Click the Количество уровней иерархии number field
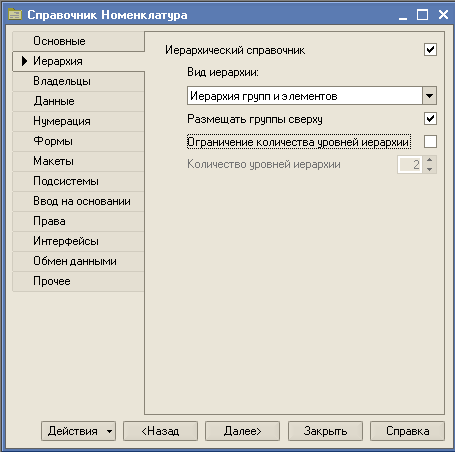Viewport: 455px width, 452px height. pyautogui.click(x=410, y=164)
